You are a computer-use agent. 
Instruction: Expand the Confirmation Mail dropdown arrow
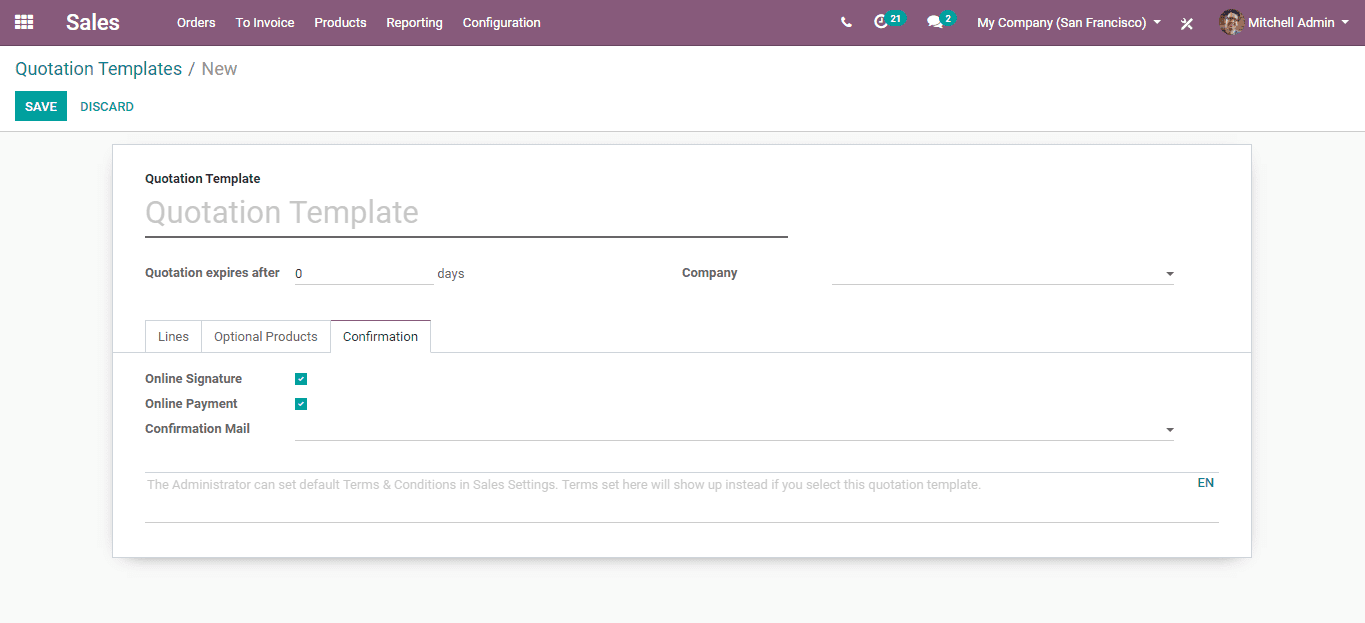[x=1169, y=430]
